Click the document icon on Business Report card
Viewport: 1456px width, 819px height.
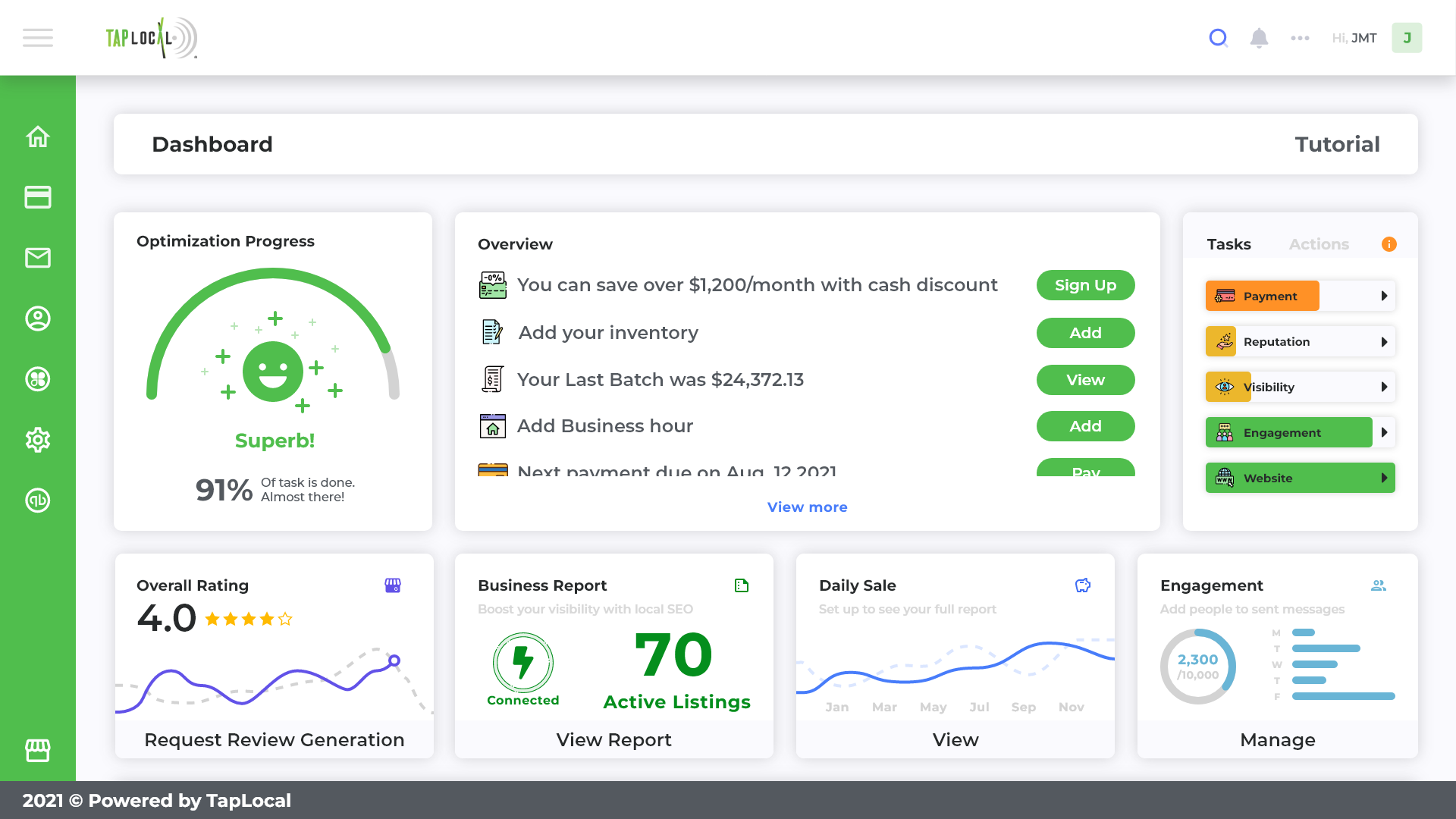pos(742,585)
